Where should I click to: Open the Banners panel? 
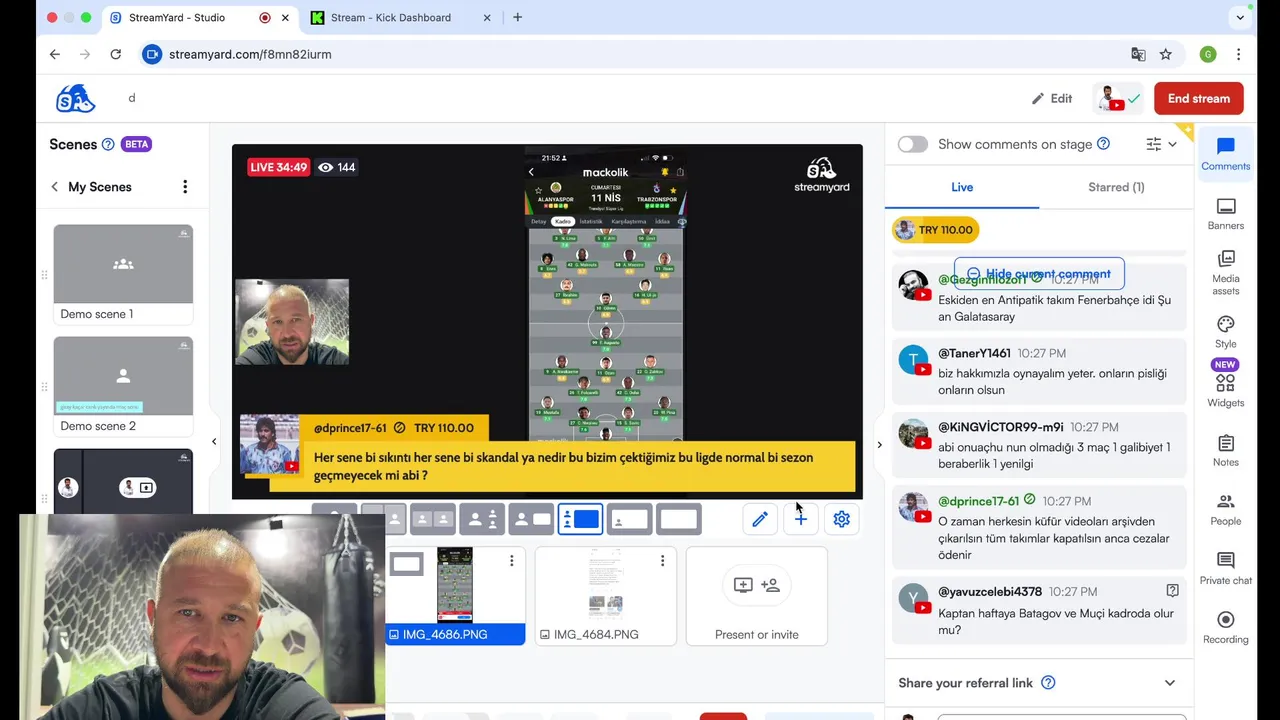coord(1226,214)
